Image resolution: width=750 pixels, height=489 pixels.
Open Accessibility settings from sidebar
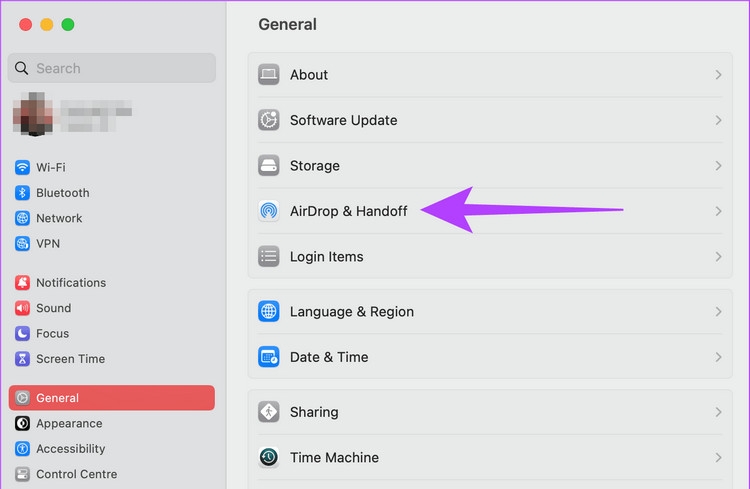[70, 449]
